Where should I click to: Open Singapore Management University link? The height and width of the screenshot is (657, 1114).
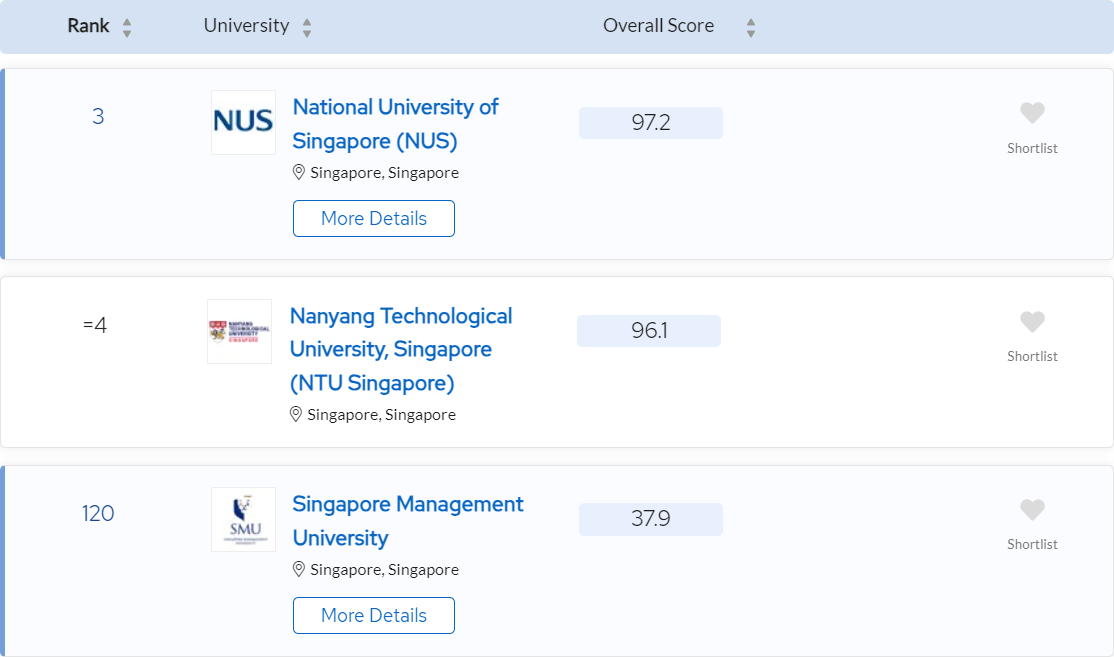click(x=408, y=521)
